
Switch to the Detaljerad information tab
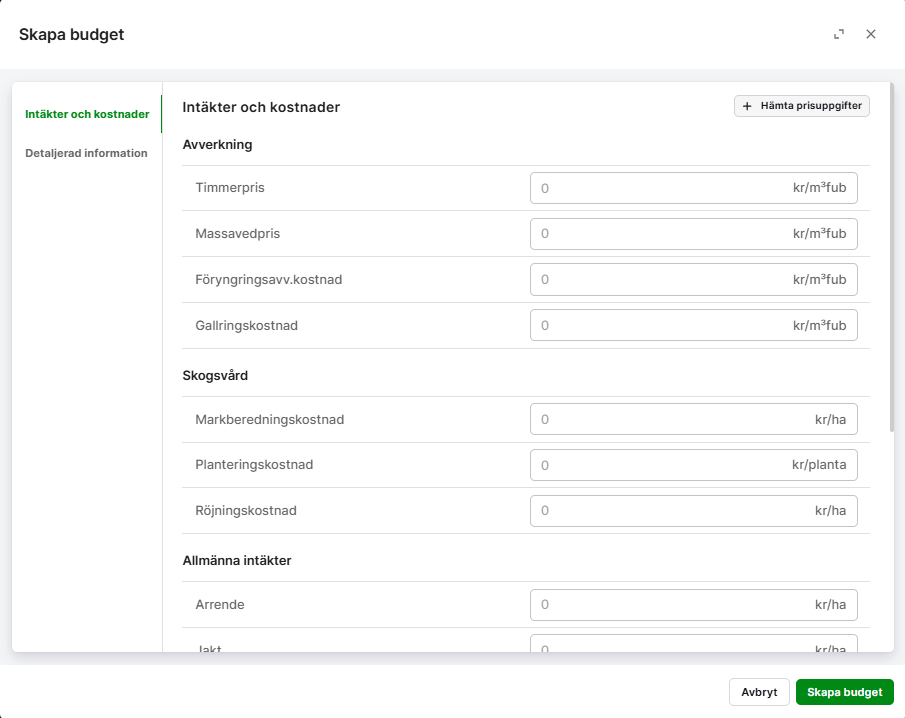click(86, 153)
